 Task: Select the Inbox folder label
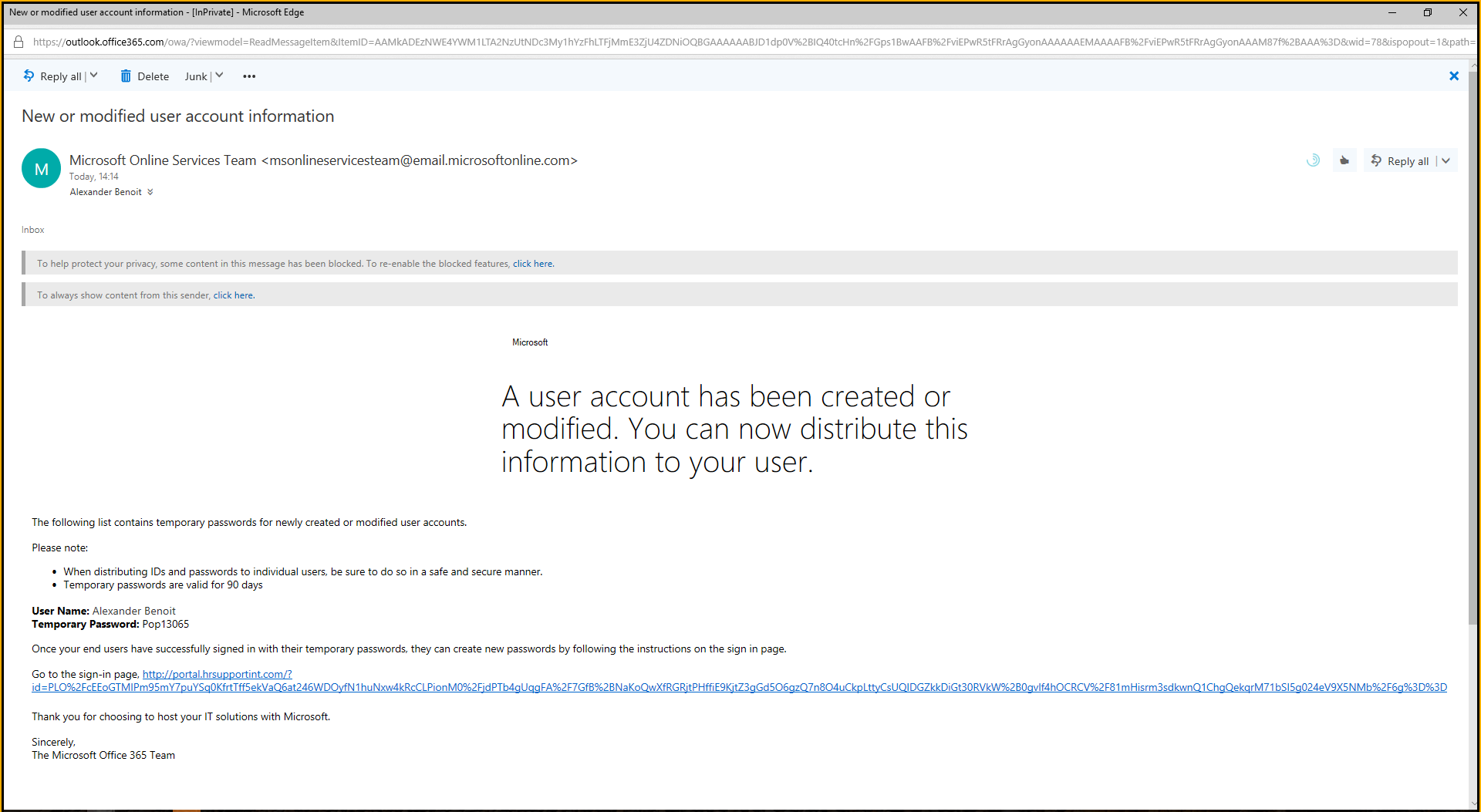(32, 229)
